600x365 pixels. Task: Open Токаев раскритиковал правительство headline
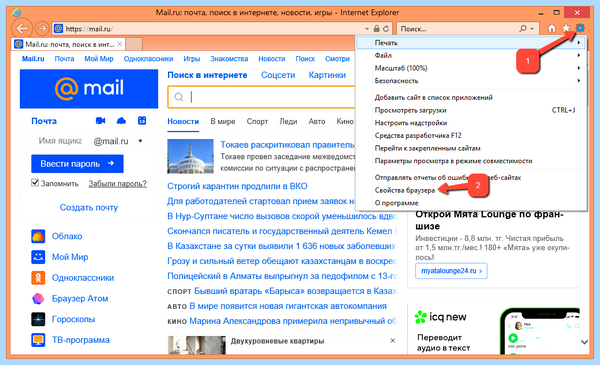[287, 145]
